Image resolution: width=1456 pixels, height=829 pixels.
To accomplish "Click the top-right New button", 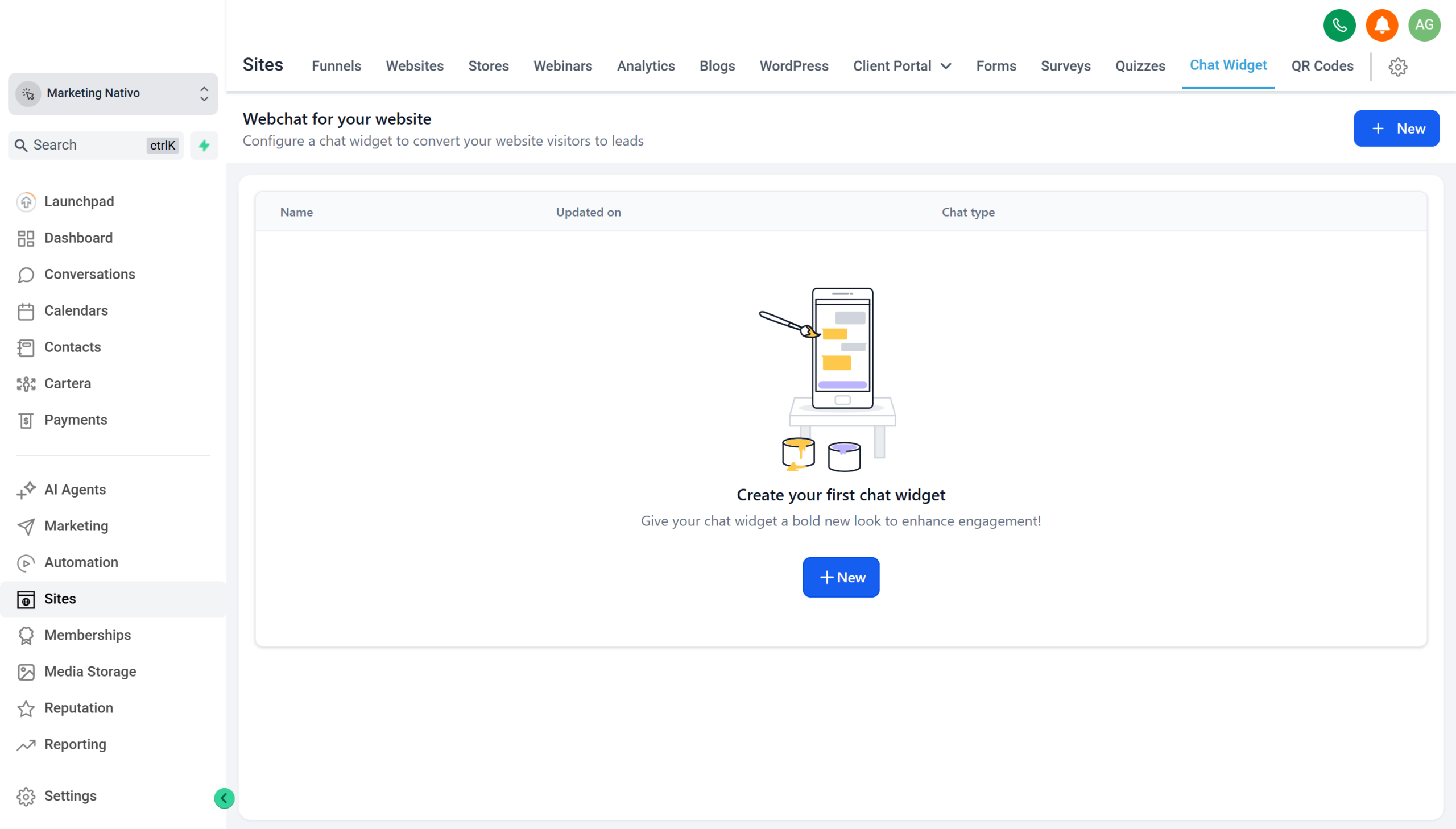I will [1396, 129].
